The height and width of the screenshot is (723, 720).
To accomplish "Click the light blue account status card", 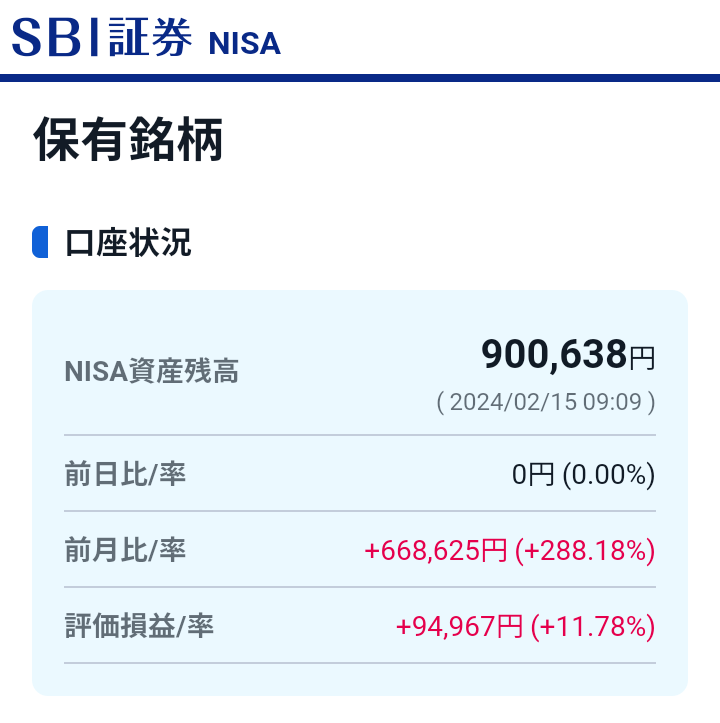I will [360, 492].
